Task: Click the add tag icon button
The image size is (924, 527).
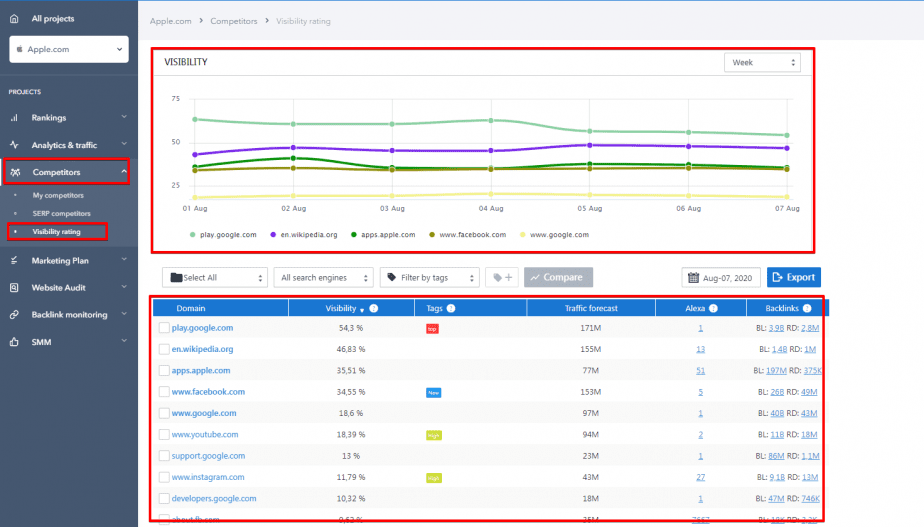Action: pos(502,277)
